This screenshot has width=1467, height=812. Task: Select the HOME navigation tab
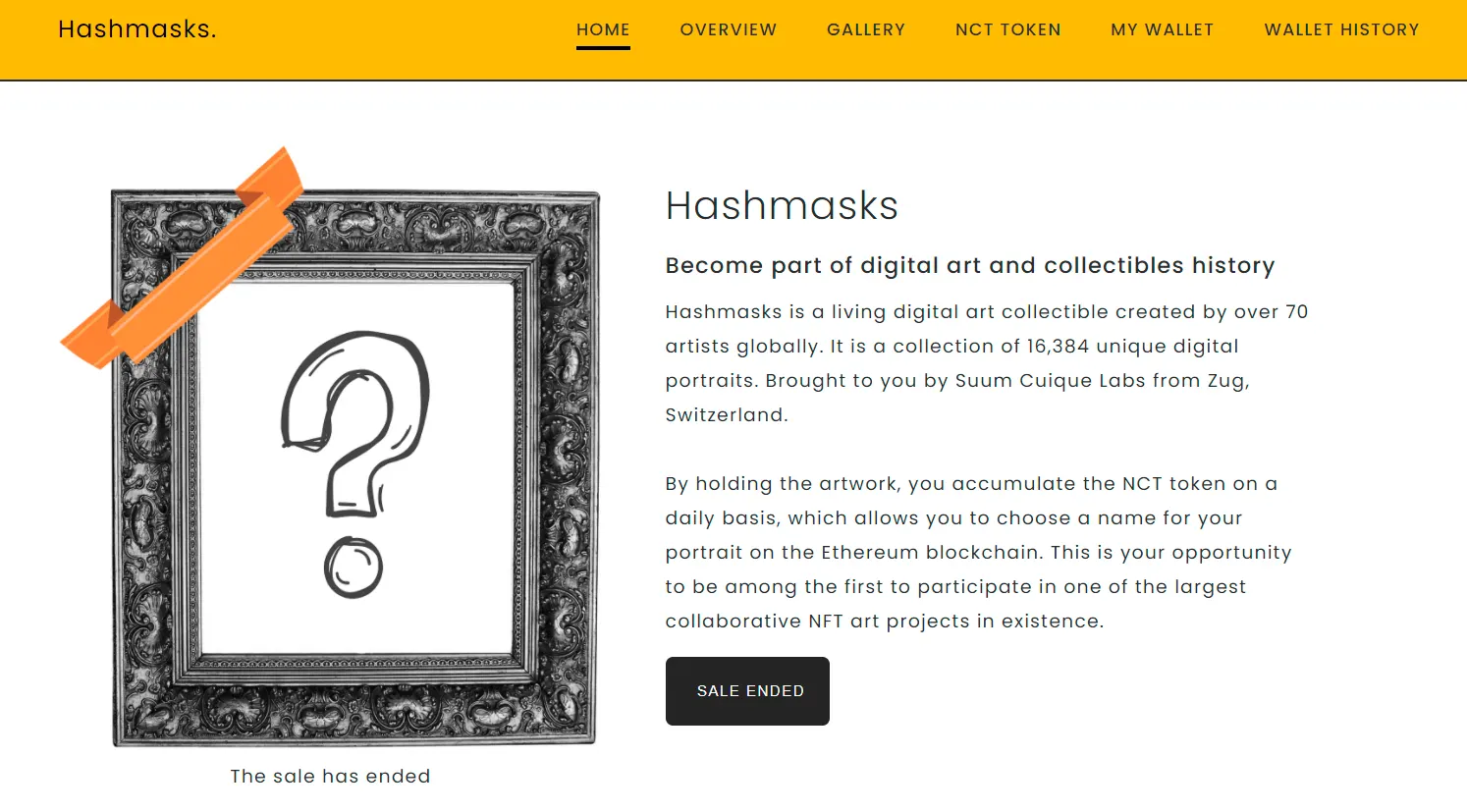[603, 29]
